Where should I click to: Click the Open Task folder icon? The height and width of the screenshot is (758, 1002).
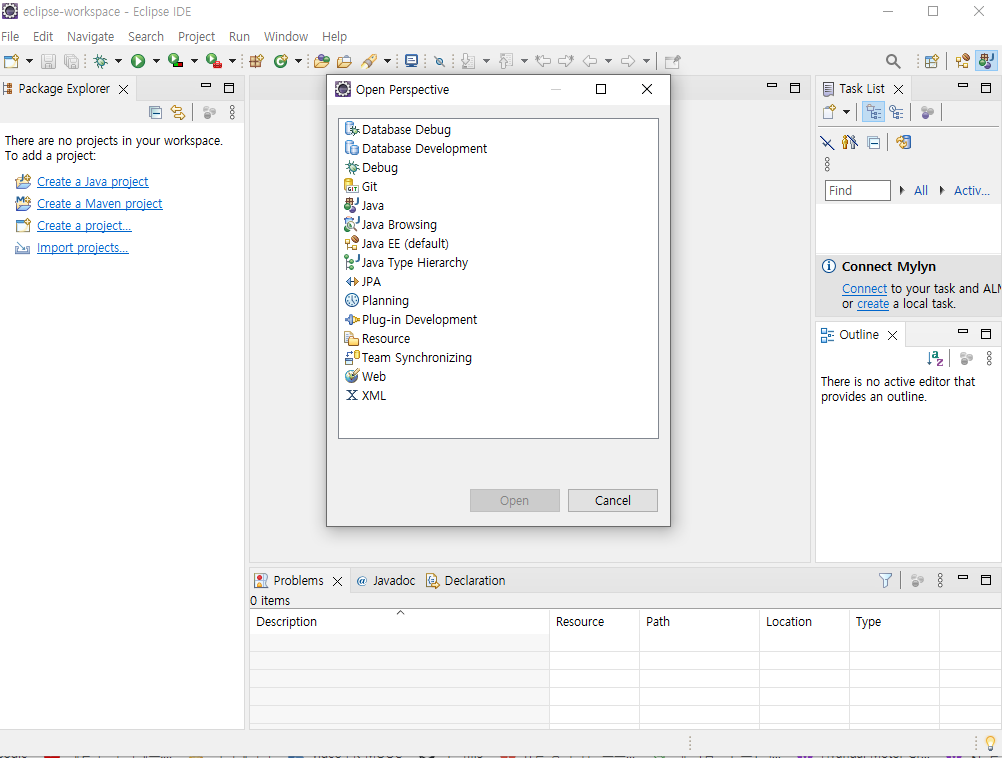coord(344,61)
